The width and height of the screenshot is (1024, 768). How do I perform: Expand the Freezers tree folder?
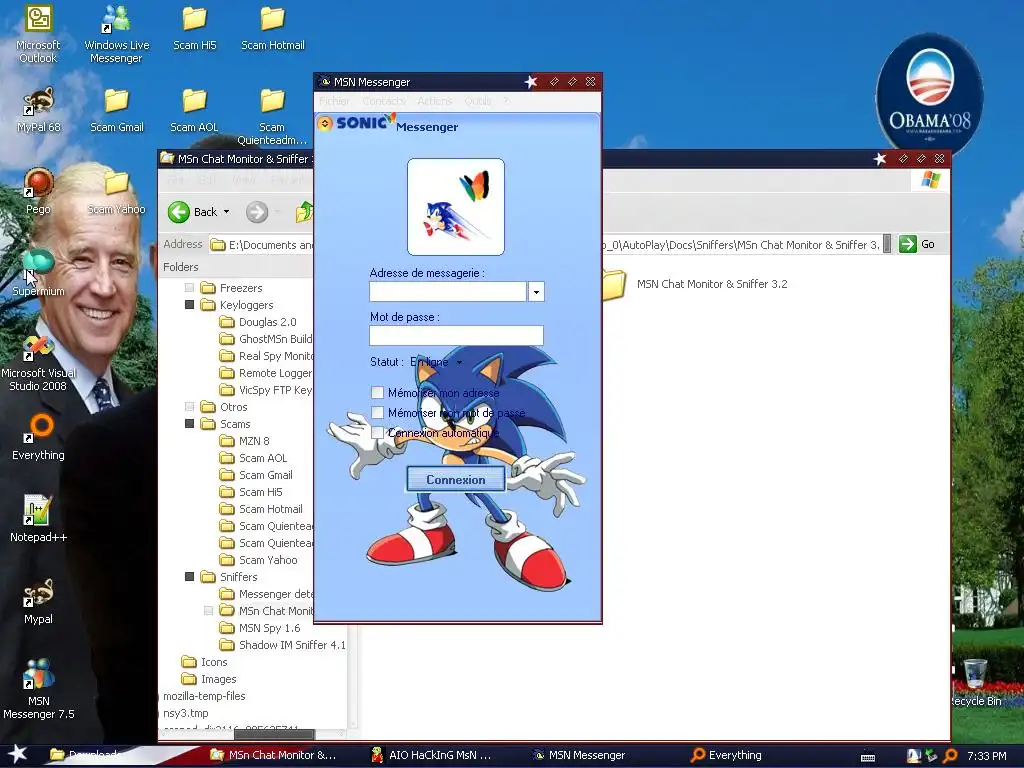pyautogui.click(x=189, y=287)
